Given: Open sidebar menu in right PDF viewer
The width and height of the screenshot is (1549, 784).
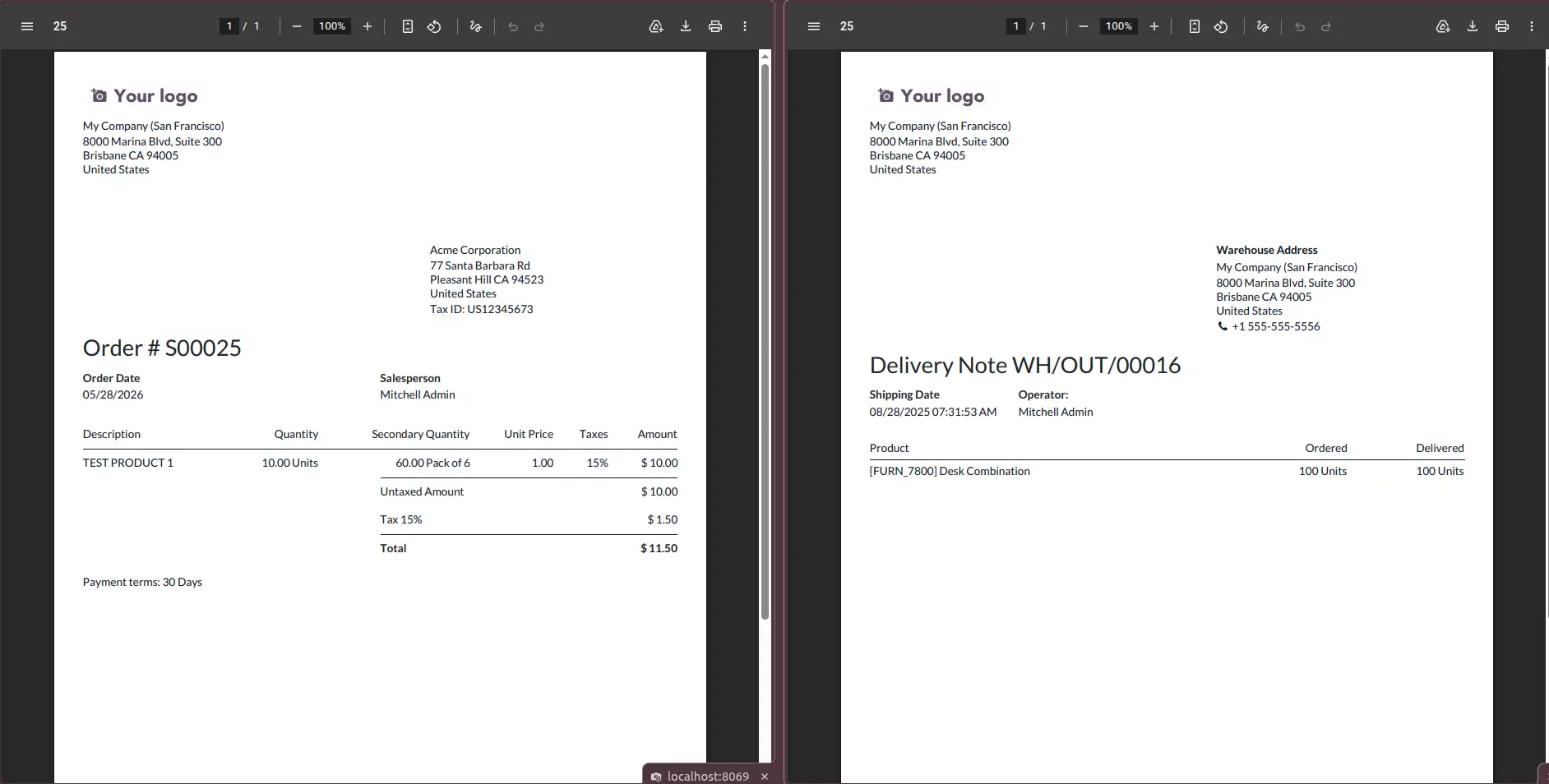Looking at the screenshot, I should [814, 26].
